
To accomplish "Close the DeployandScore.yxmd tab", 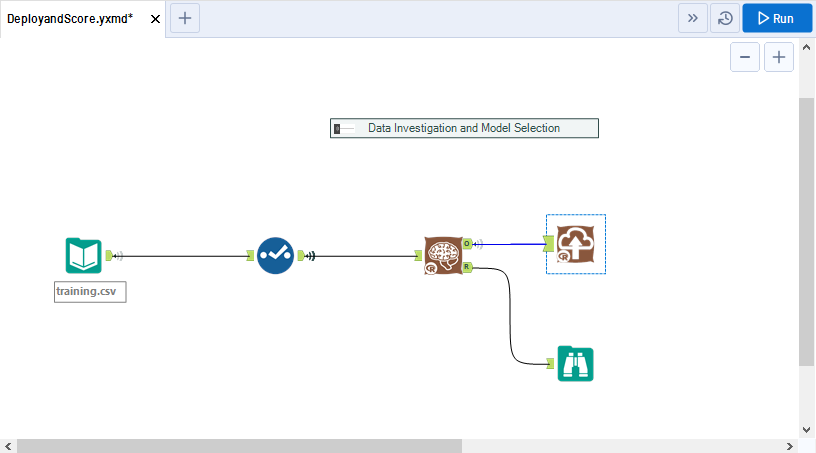I will pyautogui.click(x=155, y=19).
